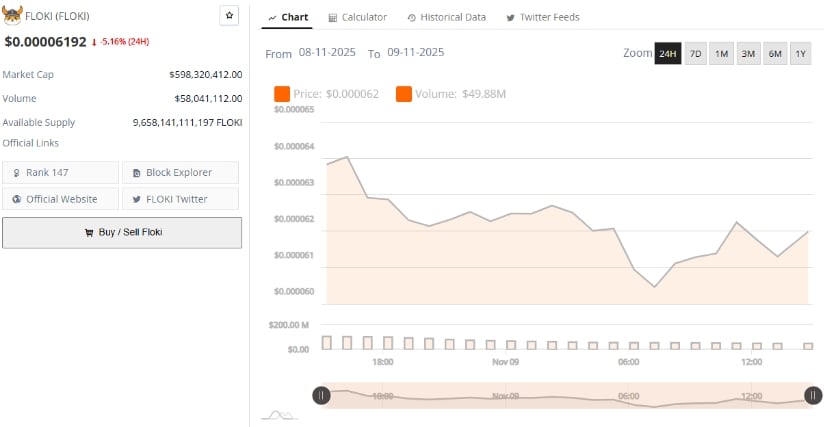Toggle the Price series legend swatch
The width and height of the screenshot is (825, 427).
click(x=282, y=94)
